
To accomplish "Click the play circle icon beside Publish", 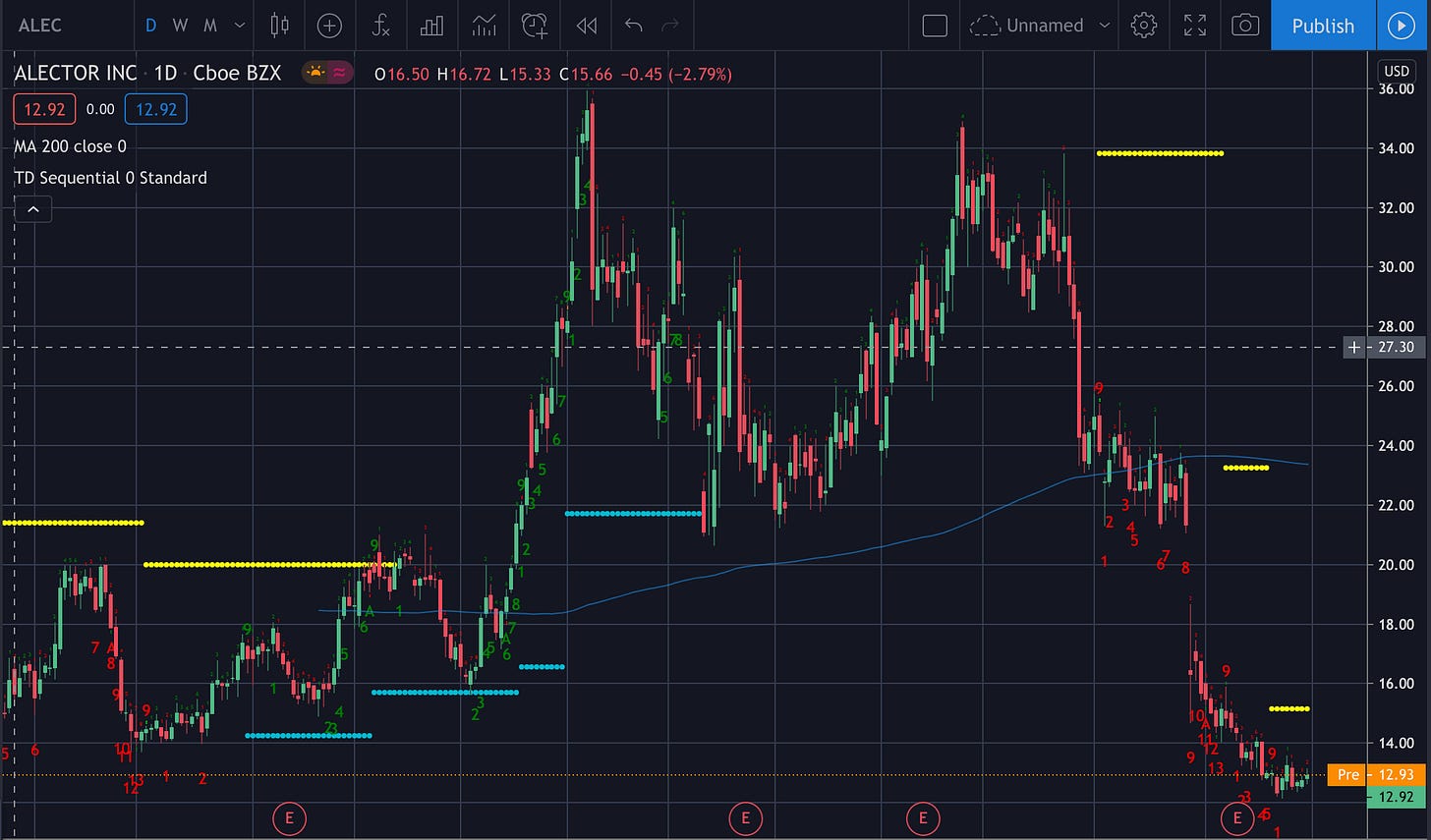I will (1402, 26).
